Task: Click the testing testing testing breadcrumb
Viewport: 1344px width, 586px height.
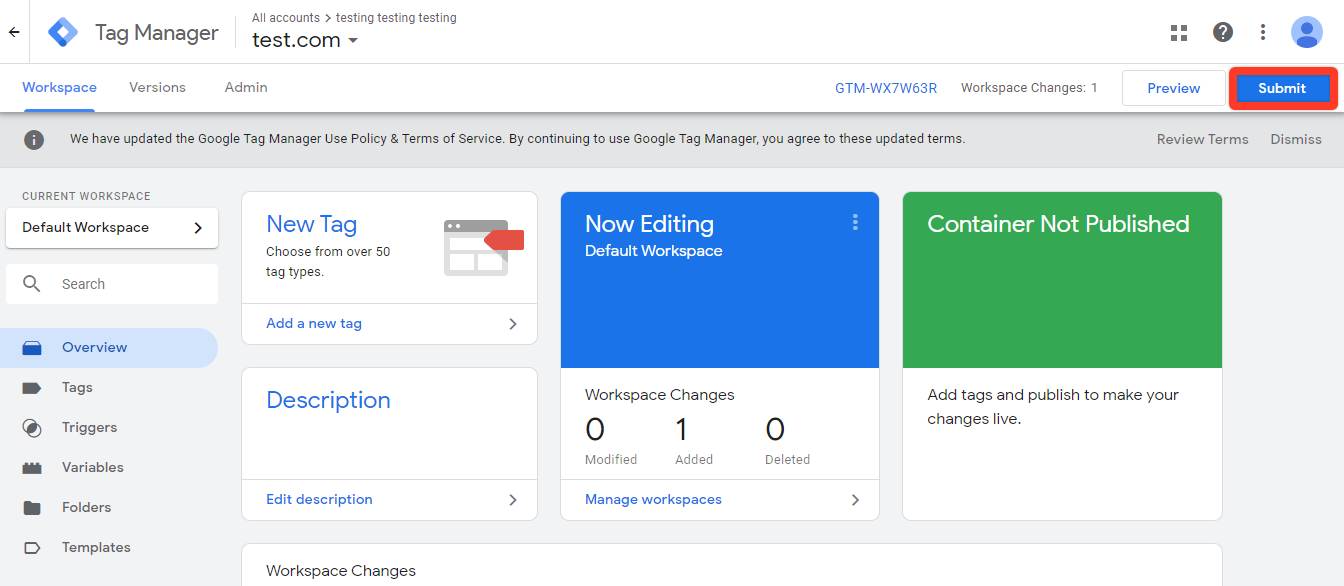Action: tap(396, 18)
